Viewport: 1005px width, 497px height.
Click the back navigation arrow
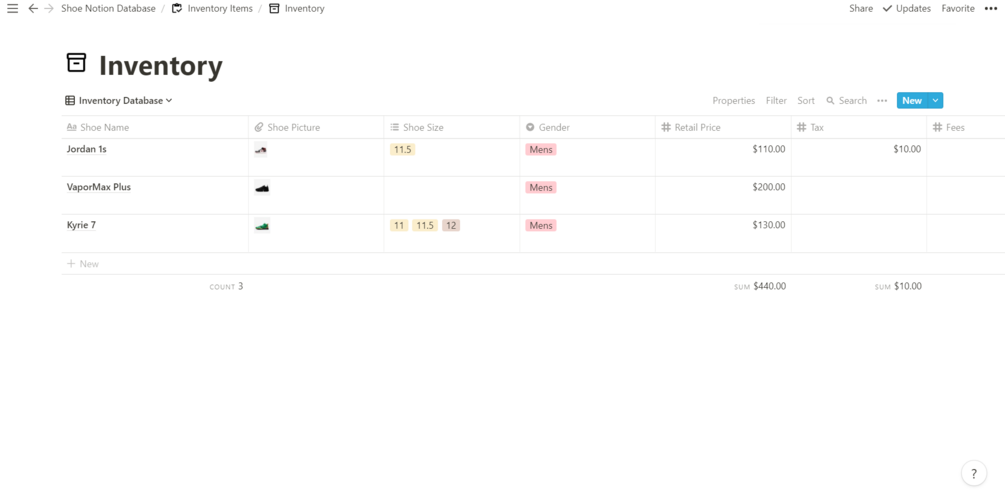(x=33, y=8)
